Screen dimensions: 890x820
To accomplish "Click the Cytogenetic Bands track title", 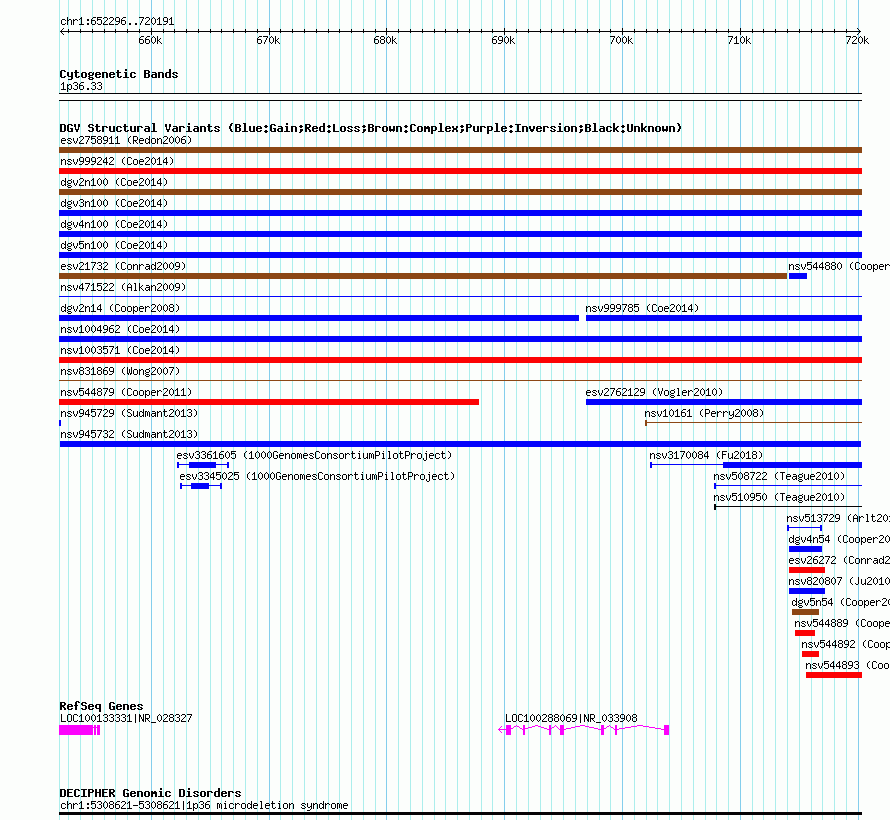I will [x=119, y=74].
